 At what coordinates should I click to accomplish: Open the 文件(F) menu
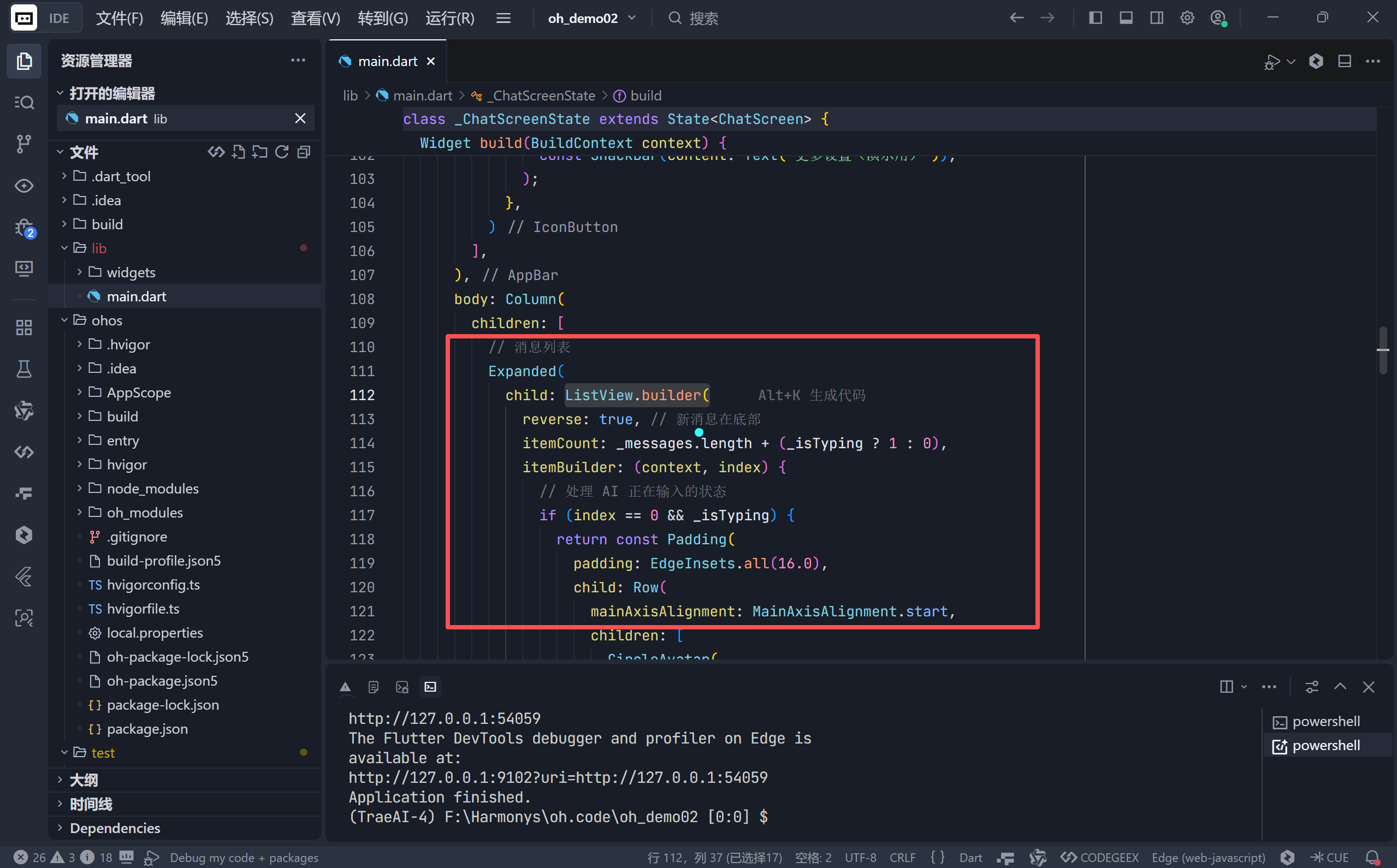pos(119,18)
